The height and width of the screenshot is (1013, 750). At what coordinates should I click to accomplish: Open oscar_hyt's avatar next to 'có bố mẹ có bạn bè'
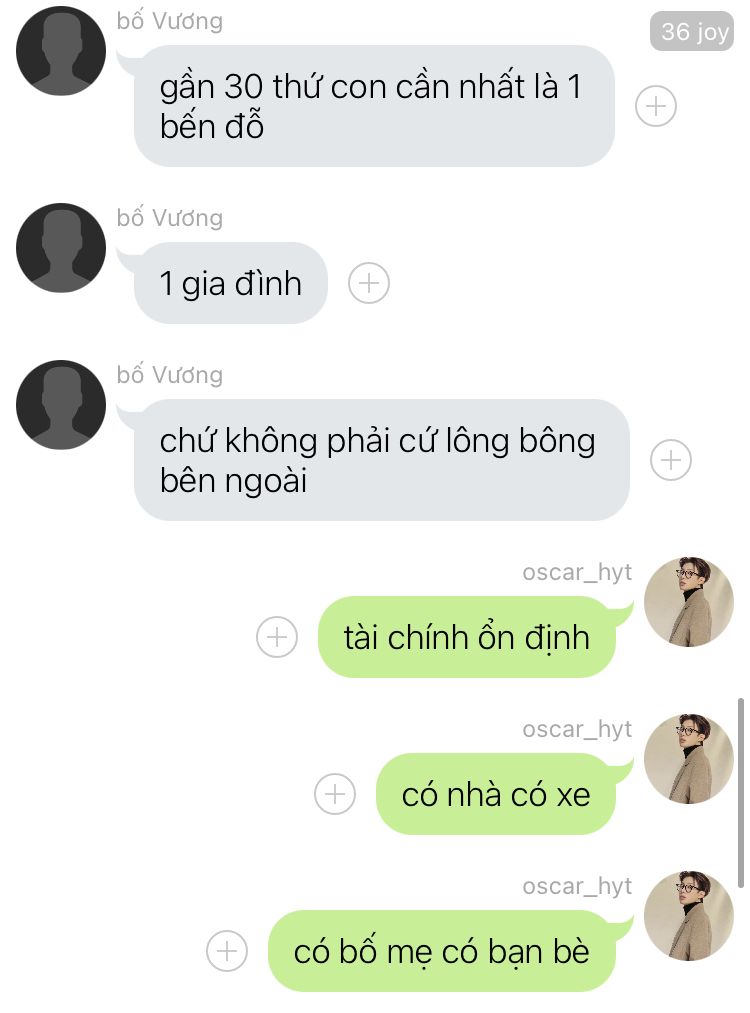[689, 915]
